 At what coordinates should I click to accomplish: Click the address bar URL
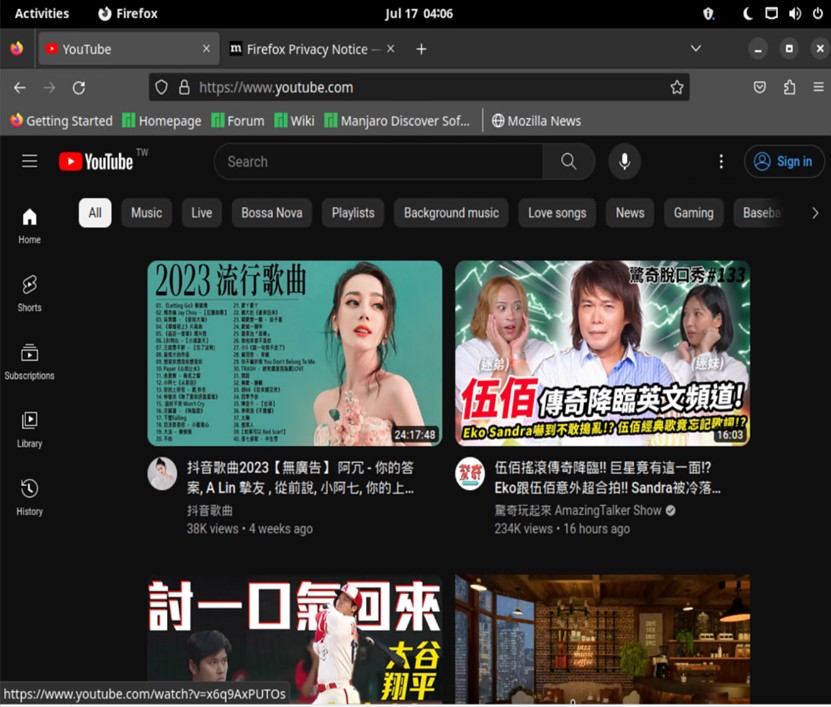276,87
